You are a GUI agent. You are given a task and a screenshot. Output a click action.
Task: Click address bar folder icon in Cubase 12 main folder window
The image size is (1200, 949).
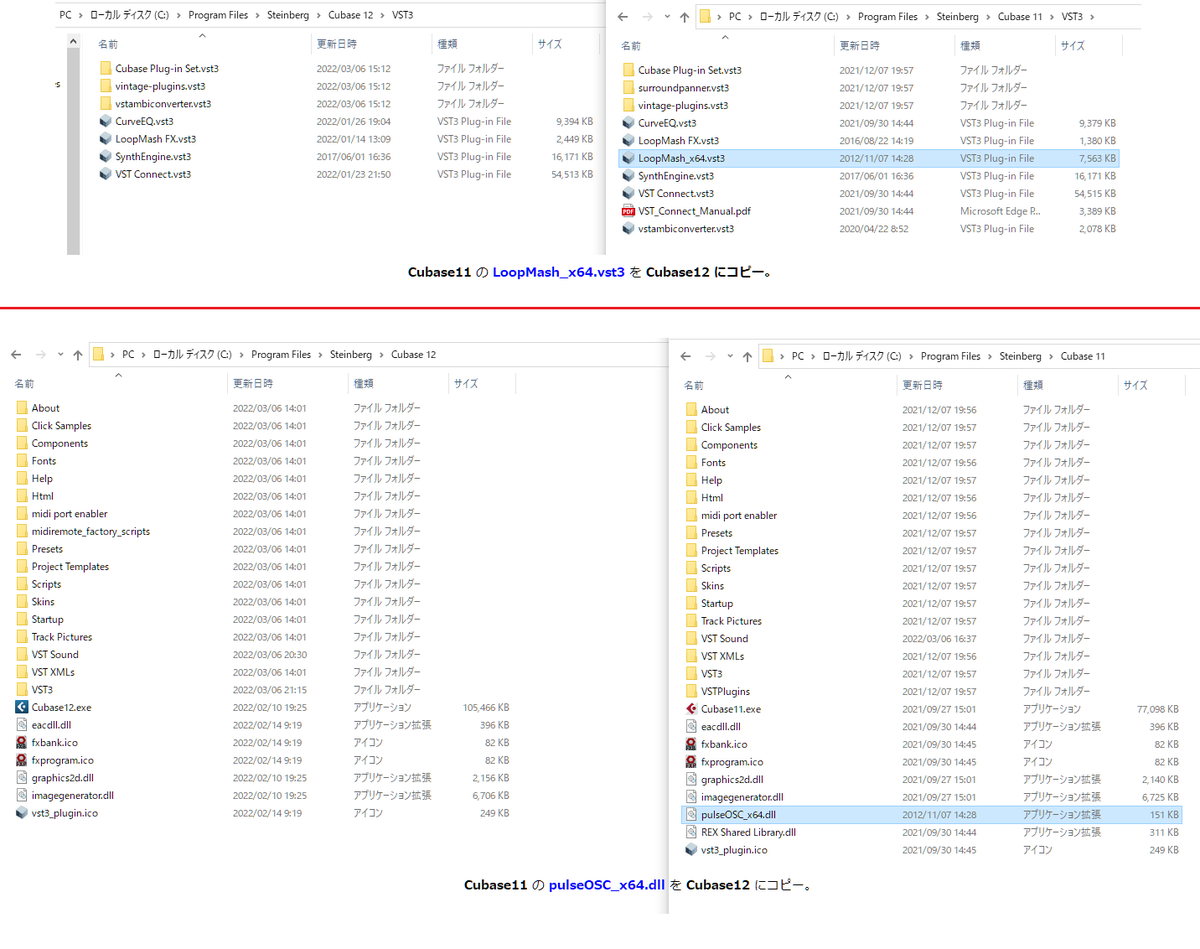(x=98, y=355)
